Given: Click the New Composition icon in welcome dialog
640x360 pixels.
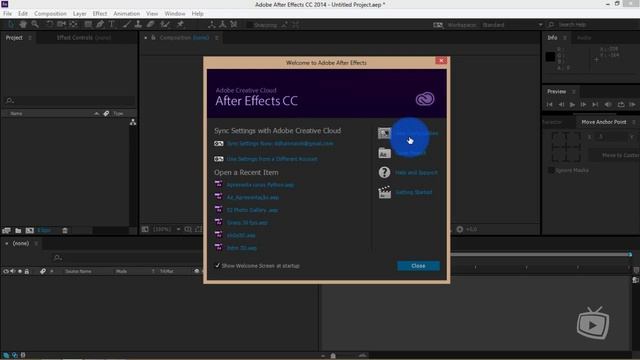Looking at the screenshot, I should pyautogui.click(x=384, y=133).
